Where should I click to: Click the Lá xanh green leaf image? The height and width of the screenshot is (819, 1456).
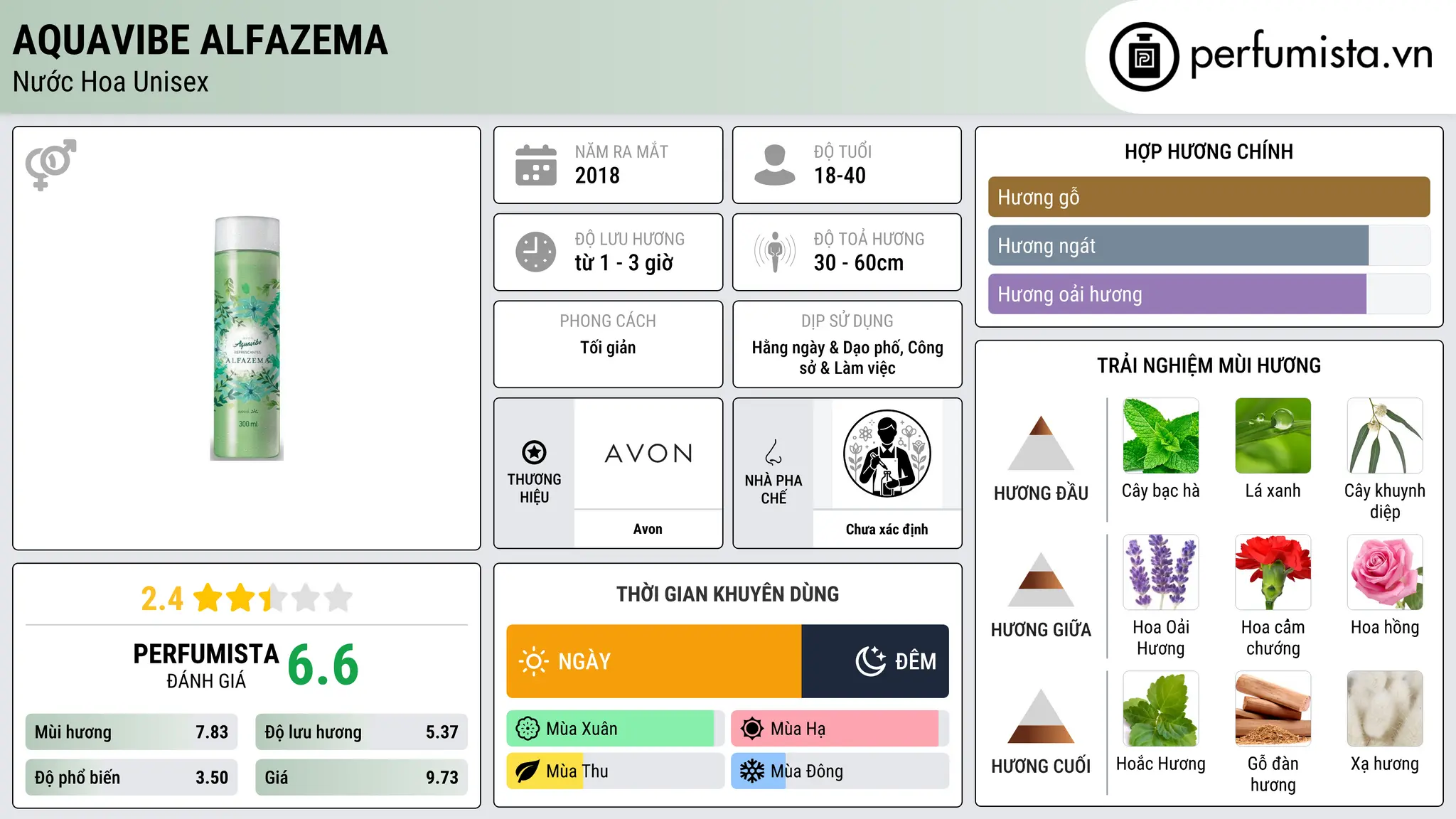click(x=1273, y=436)
